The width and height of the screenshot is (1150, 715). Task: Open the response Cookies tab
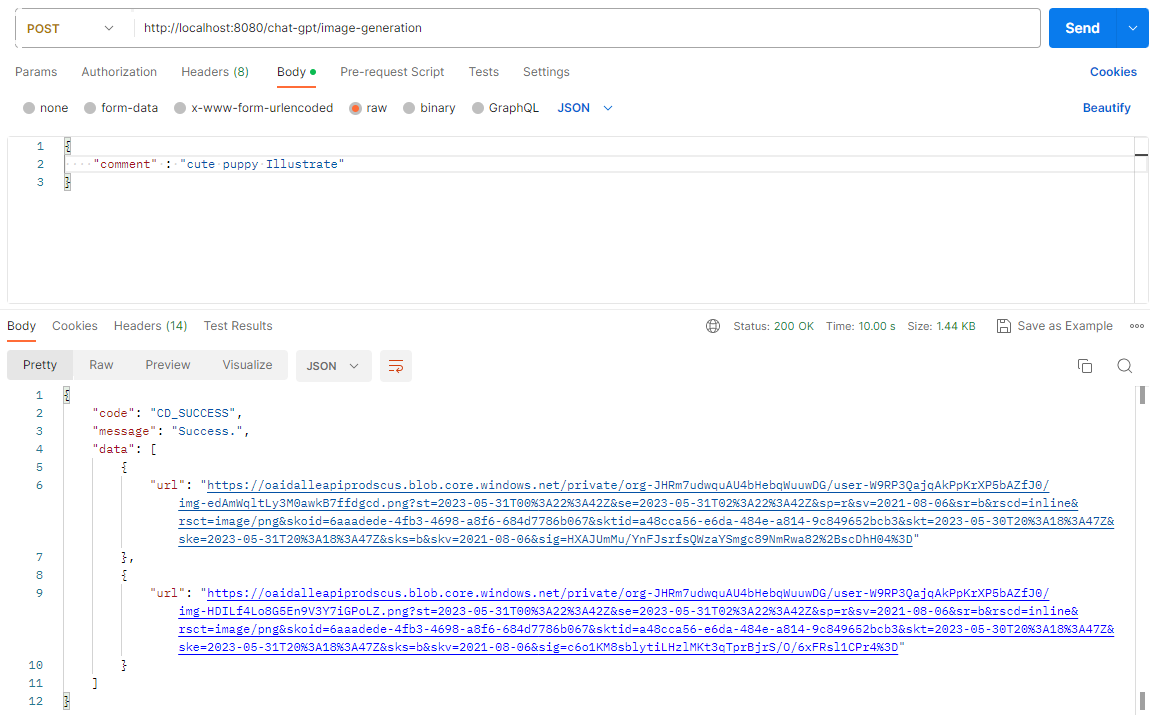[x=75, y=326]
